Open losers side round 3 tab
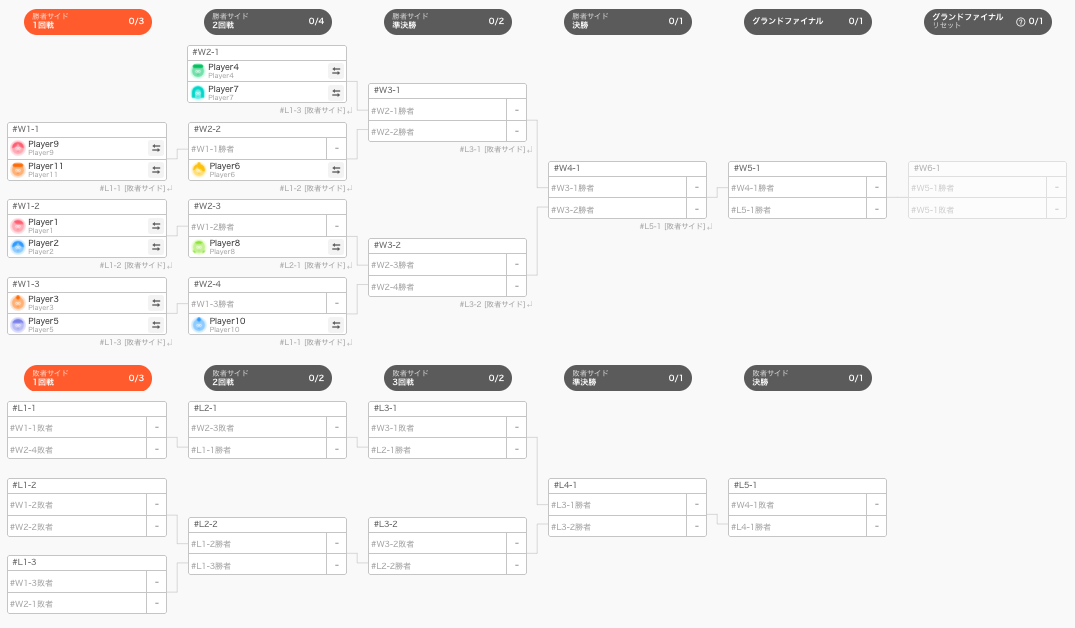 coord(448,378)
